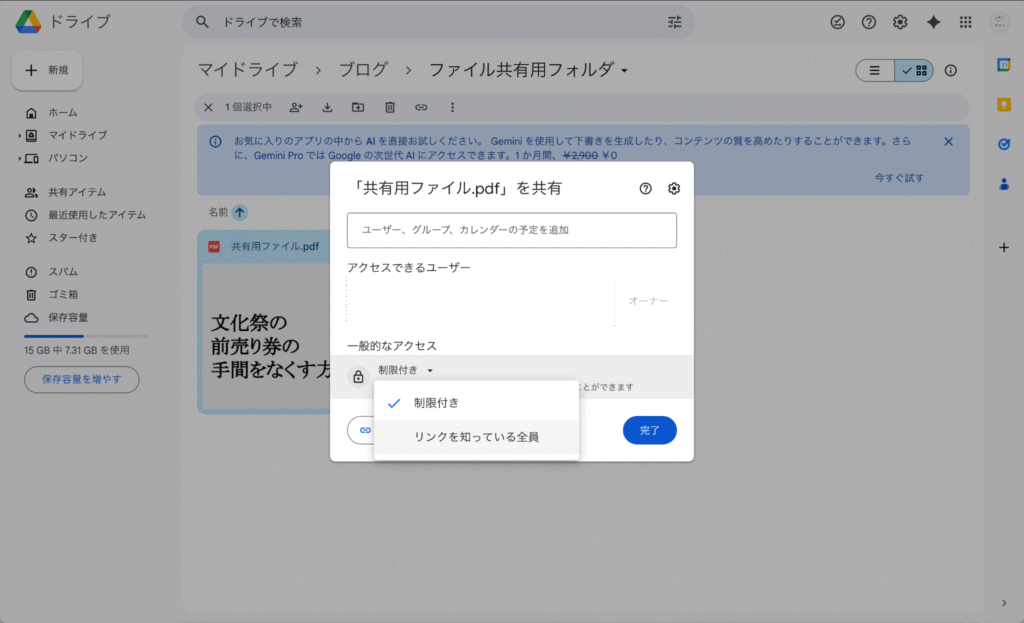Click the Gemini sparkle icon in header
This screenshot has width=1024, height=623.
(933, 22)
